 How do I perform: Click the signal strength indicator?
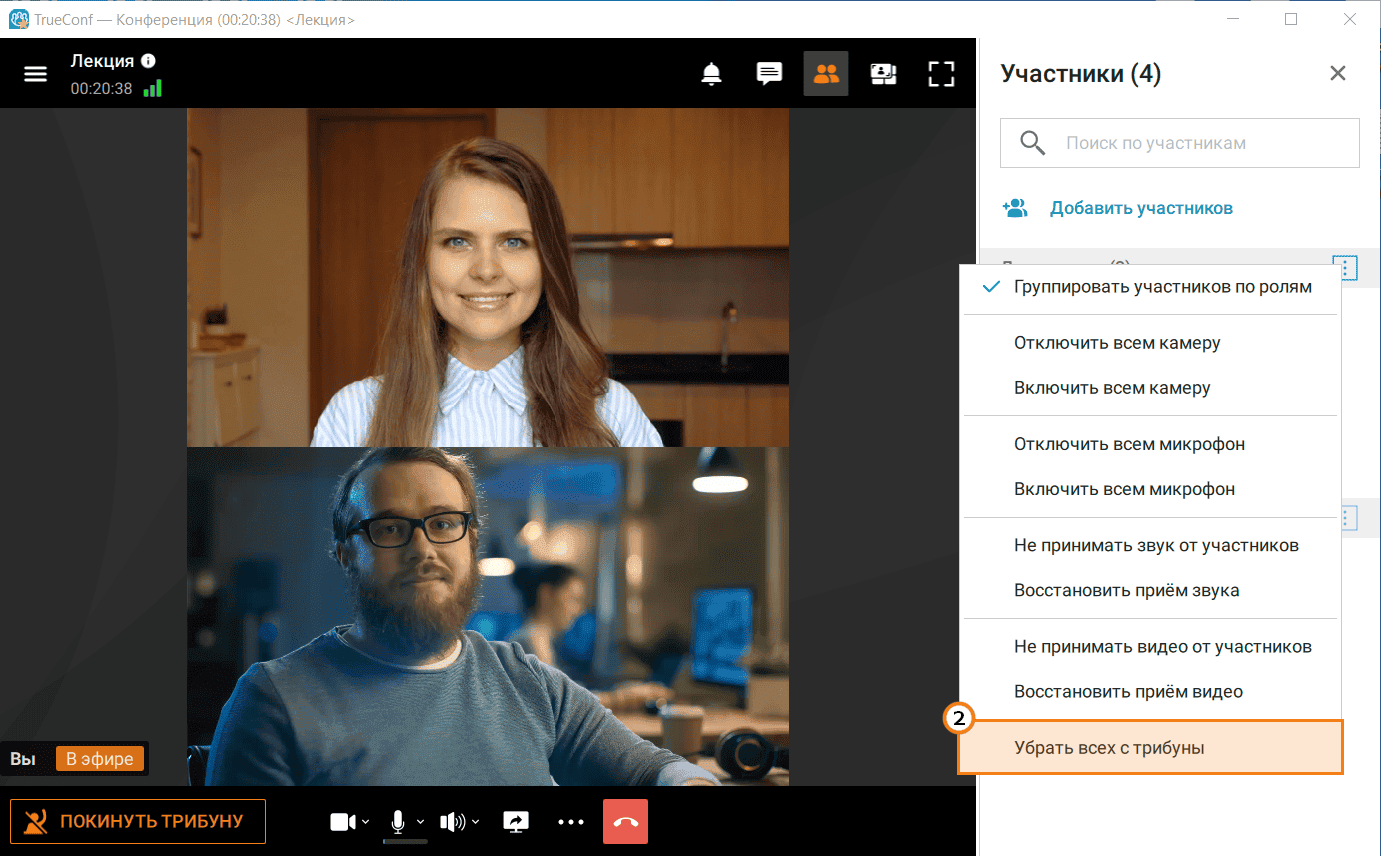click(x=152, y=88)
